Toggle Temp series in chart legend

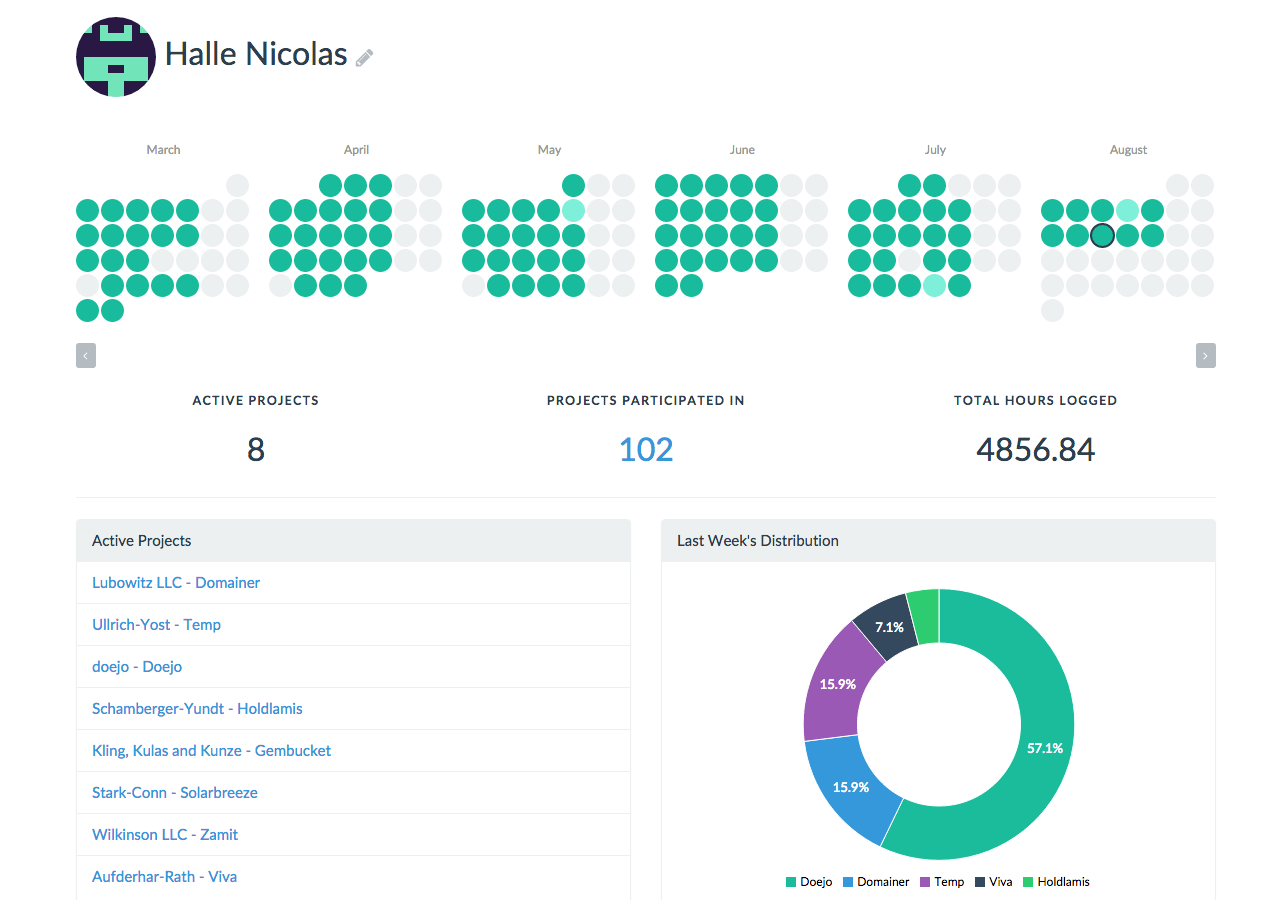pyautogui.click(x=942, y=882)
